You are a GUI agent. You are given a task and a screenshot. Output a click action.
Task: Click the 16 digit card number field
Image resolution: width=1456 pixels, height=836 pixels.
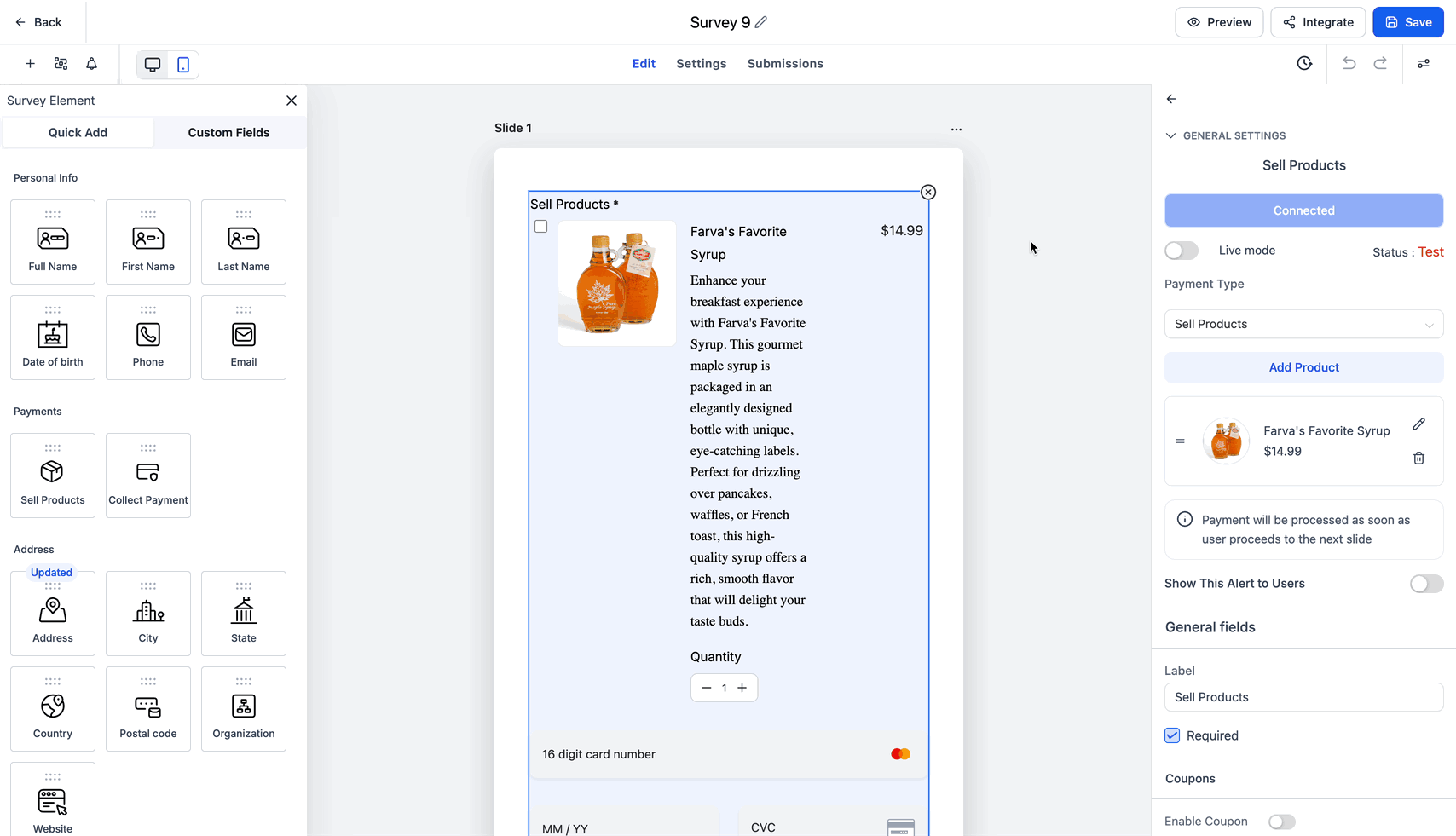click(x=729, y=754)
